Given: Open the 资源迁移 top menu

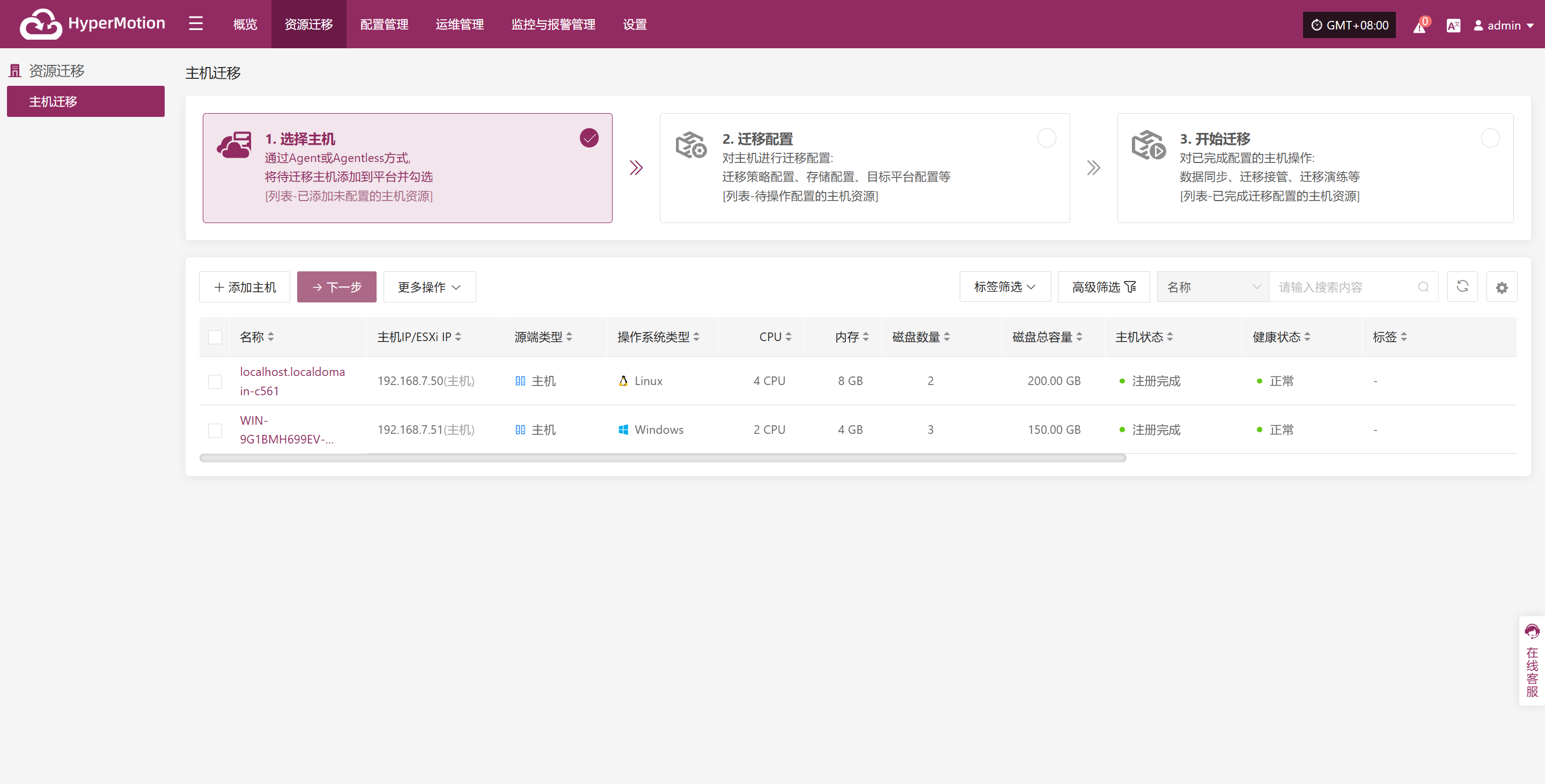Looking at the screenshot, I should click(309, 24).
